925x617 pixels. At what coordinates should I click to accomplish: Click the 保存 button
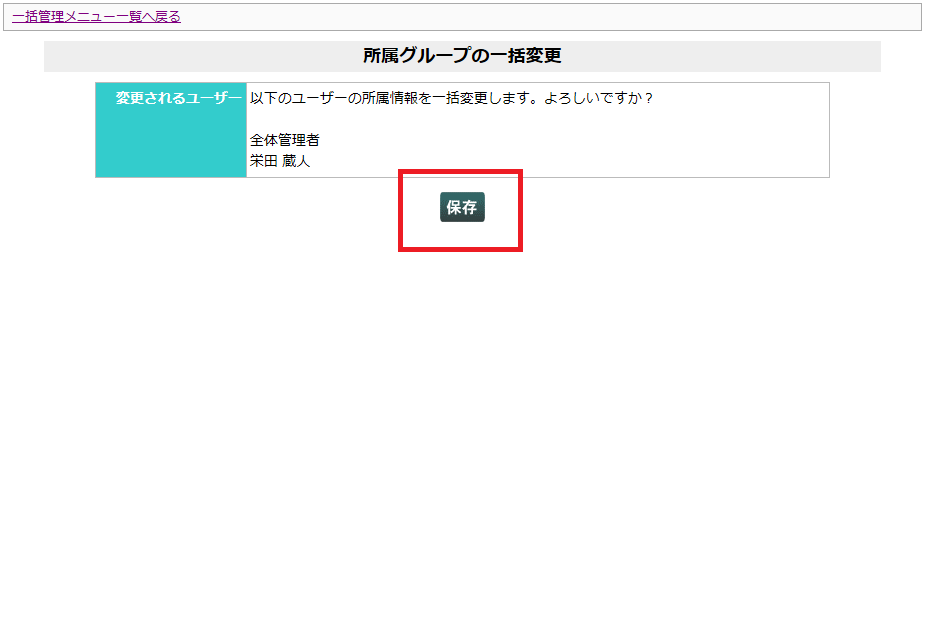coord(462,207)
